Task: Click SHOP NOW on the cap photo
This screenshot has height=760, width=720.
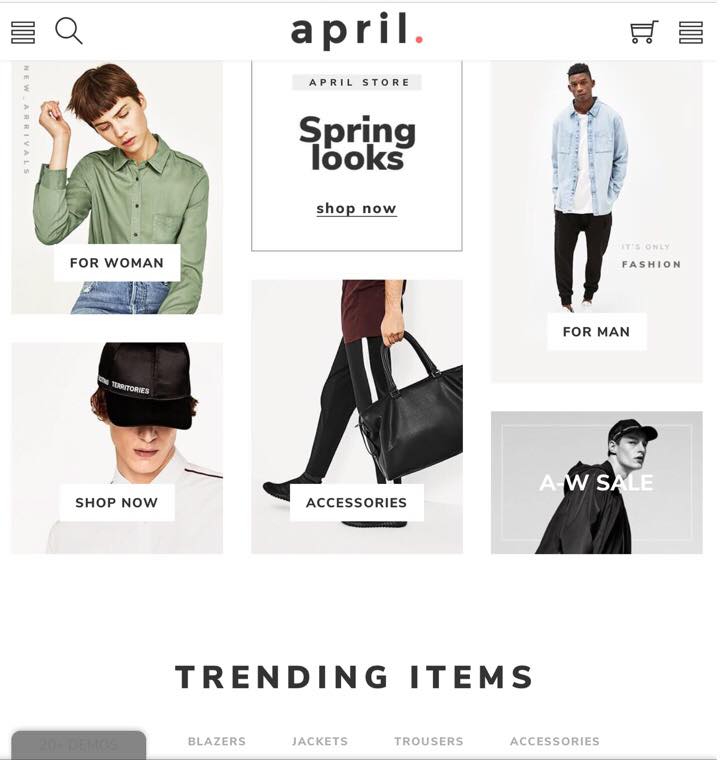Action: click(116, 503)
